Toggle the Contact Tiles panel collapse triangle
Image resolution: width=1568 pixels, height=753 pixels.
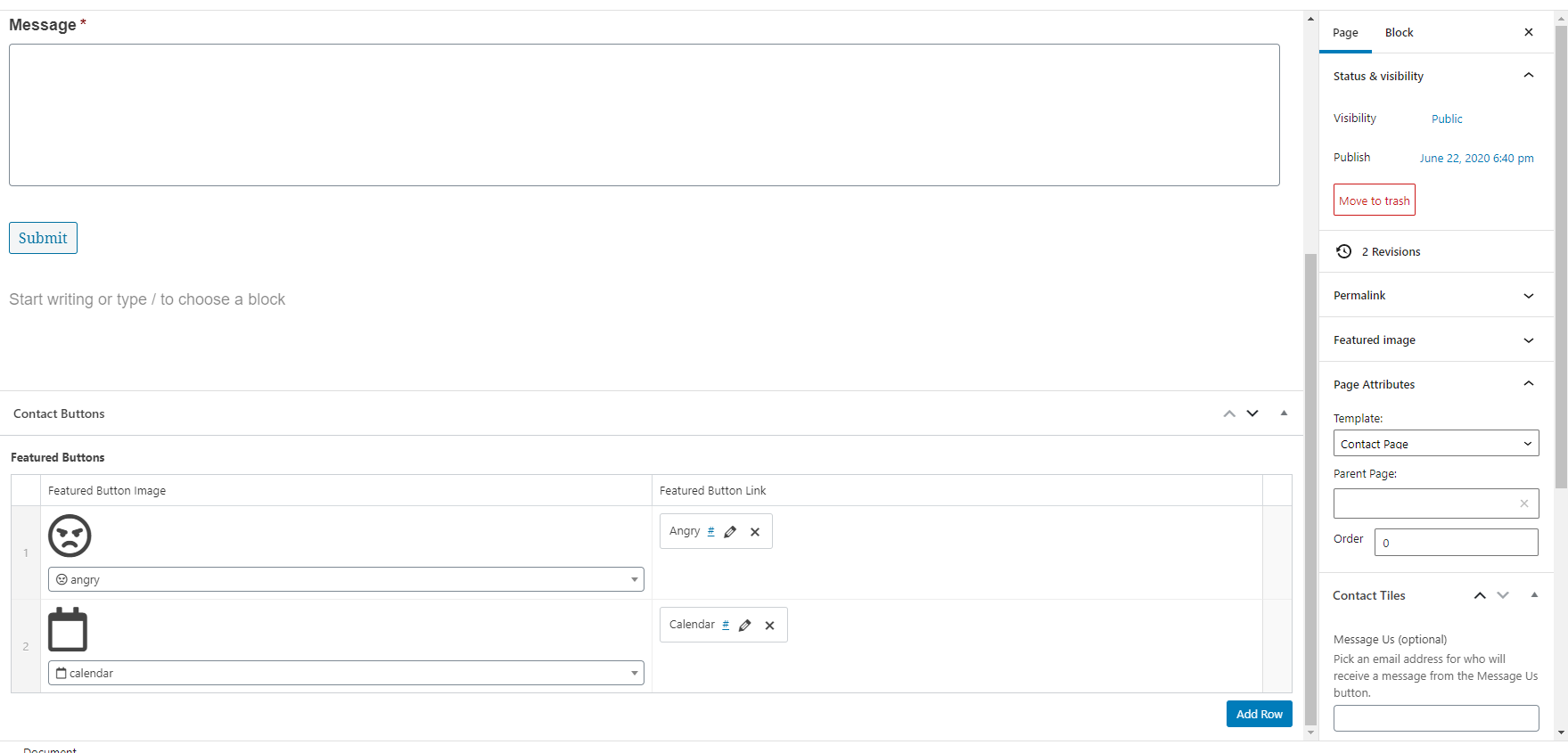[x=1534, y=595]
